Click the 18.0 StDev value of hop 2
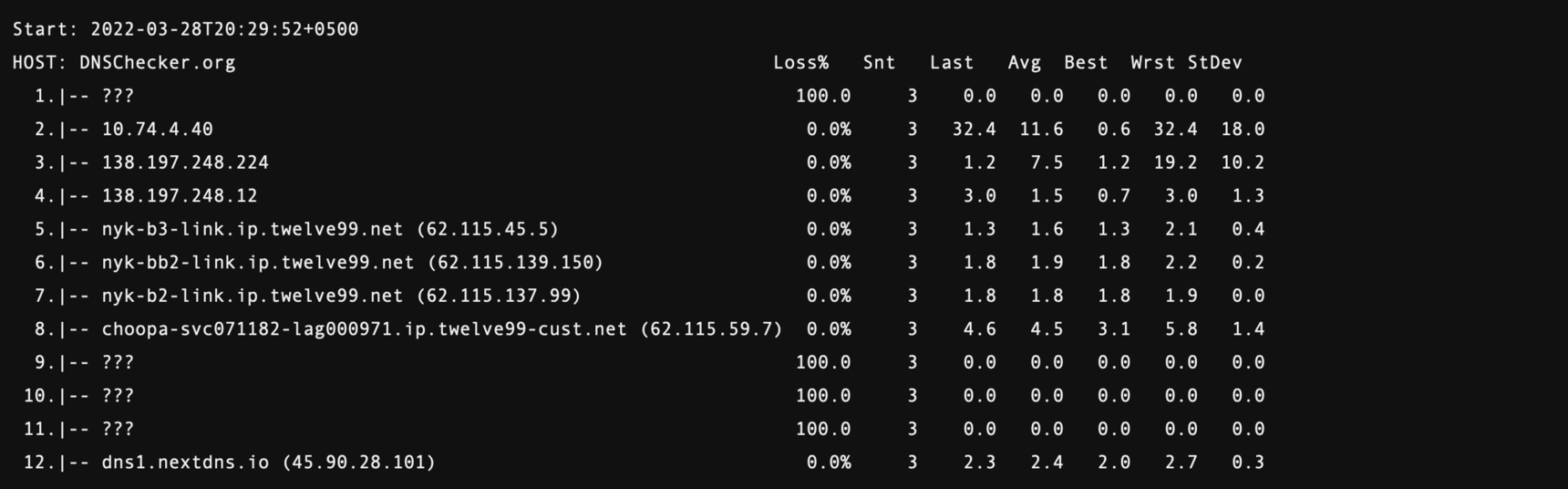 1243,130
